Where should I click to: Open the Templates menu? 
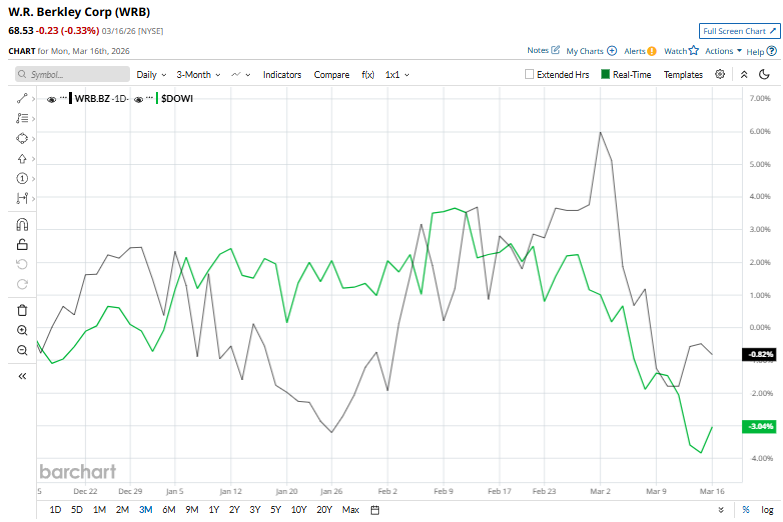point(683,74)
